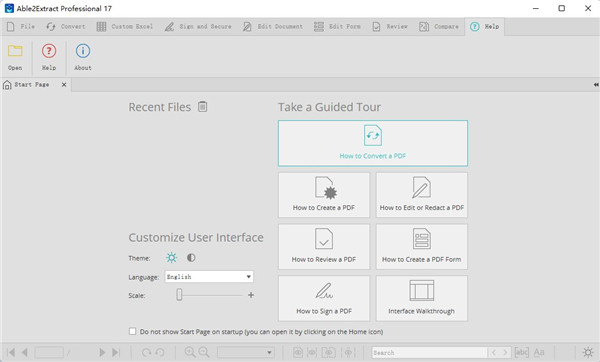Increase scale with plus icon
The image size is (600, 362).
(x=251, y=295)
